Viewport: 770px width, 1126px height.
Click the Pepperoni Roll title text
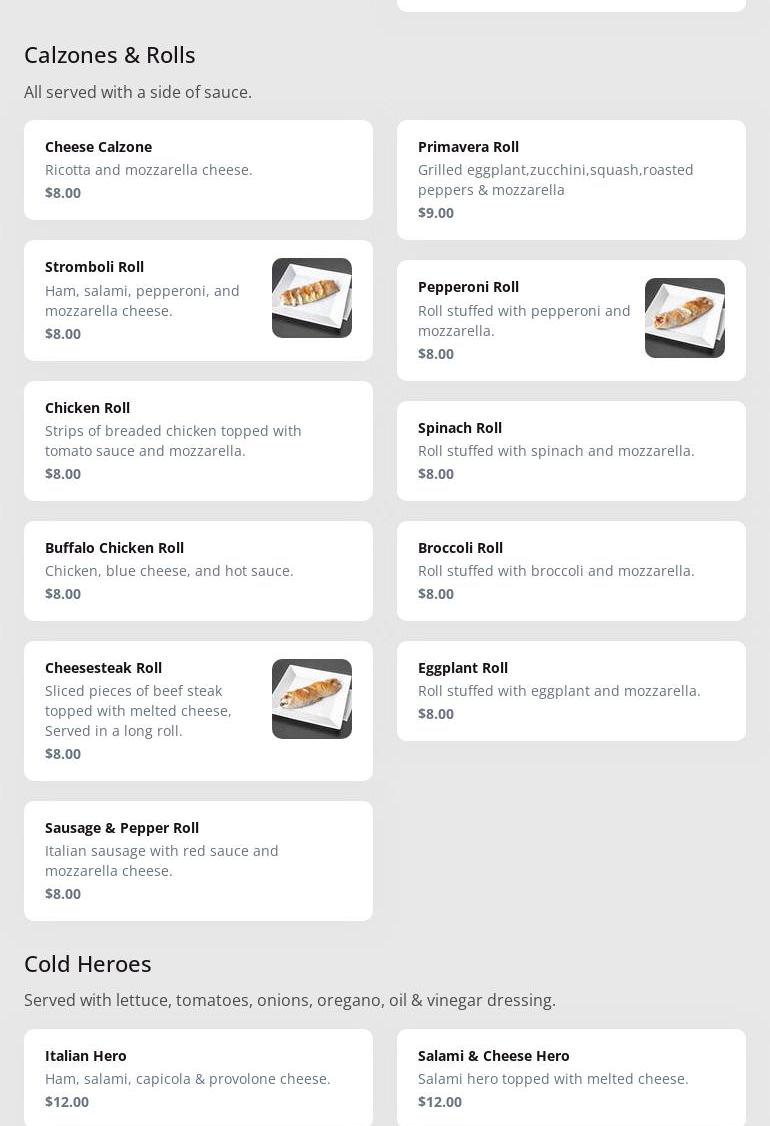pyautogui.click(x=468, y=287)
